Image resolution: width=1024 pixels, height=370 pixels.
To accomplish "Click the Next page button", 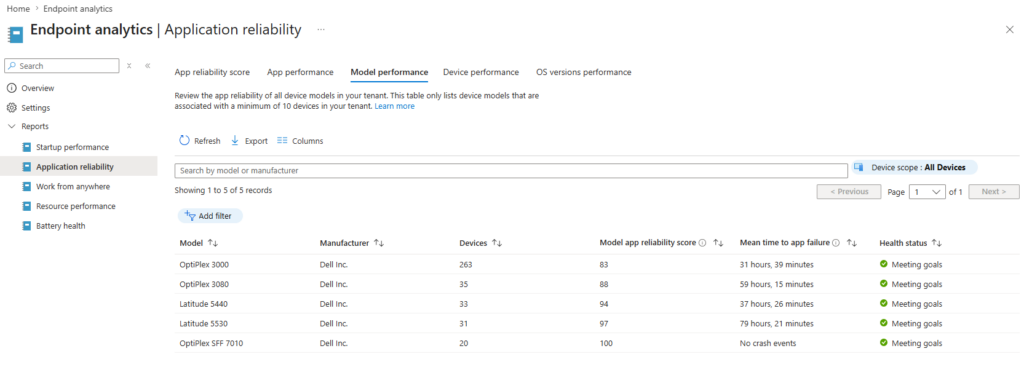I will coord(994,192).
